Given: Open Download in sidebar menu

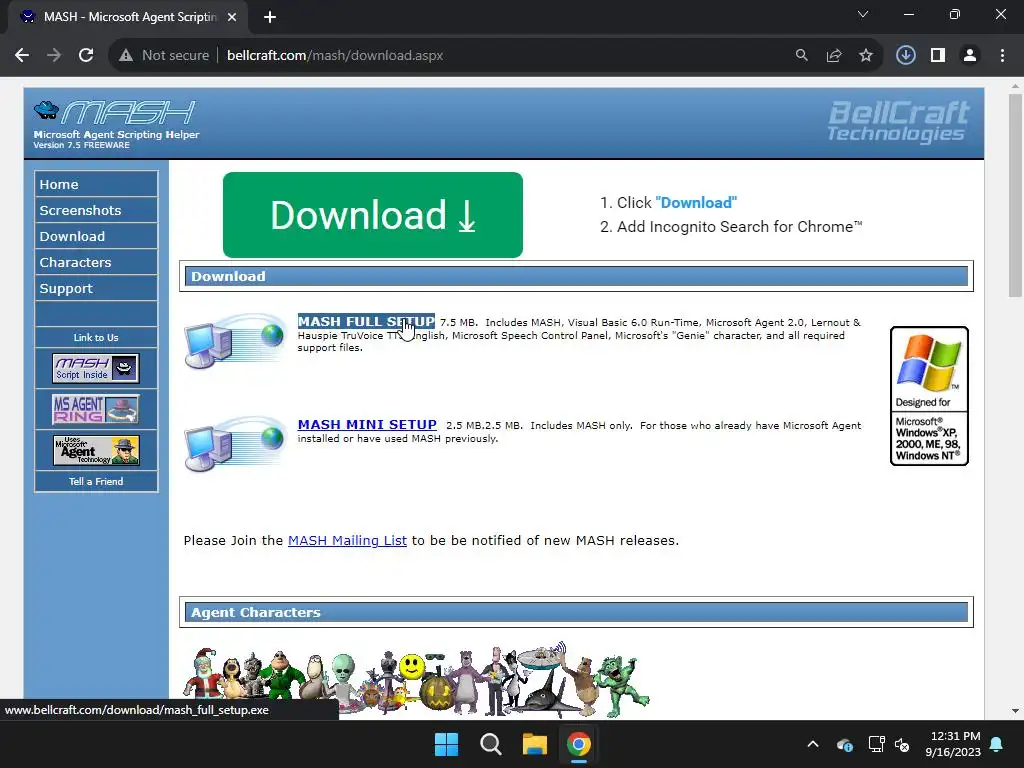Looking at the screenshot, I should (x=96, y=236).
